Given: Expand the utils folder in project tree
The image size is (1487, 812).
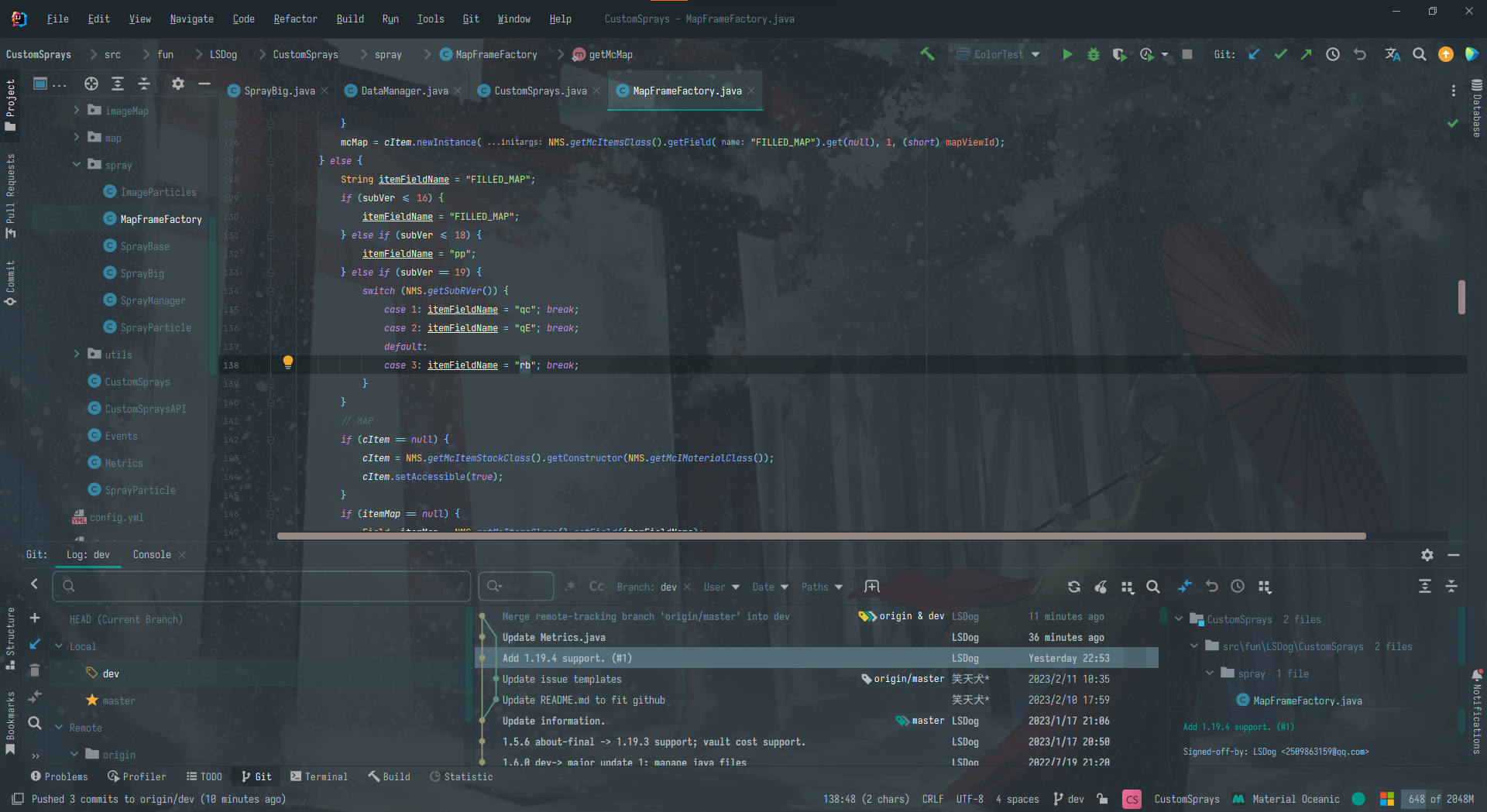Looking at the screenshot, I should tap(77, 355).
